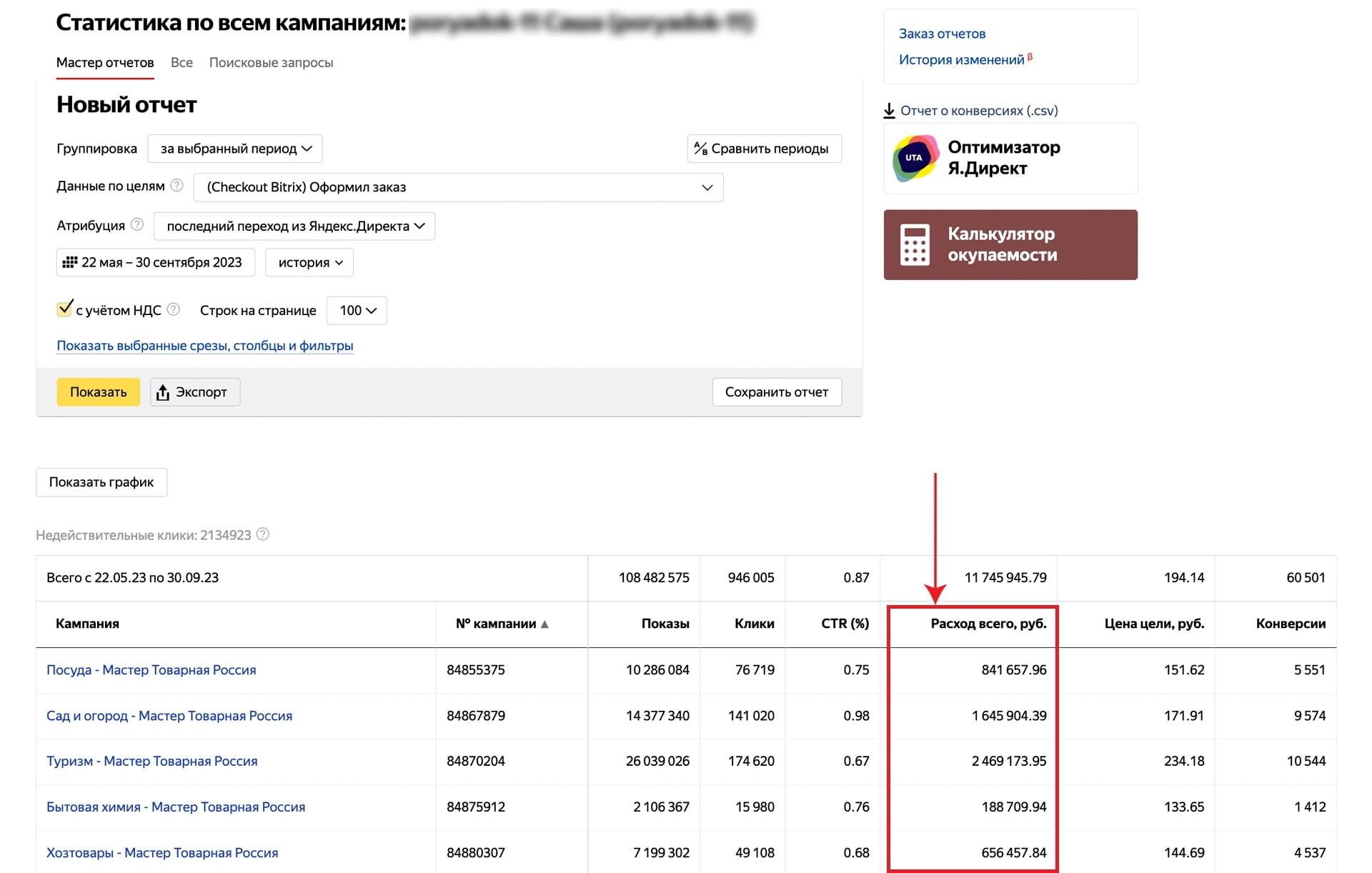The height and width of the screenshot is (873, 1372).
Task: Click the UTA optimizer logo icon
Action: click(x=915, y=158)
